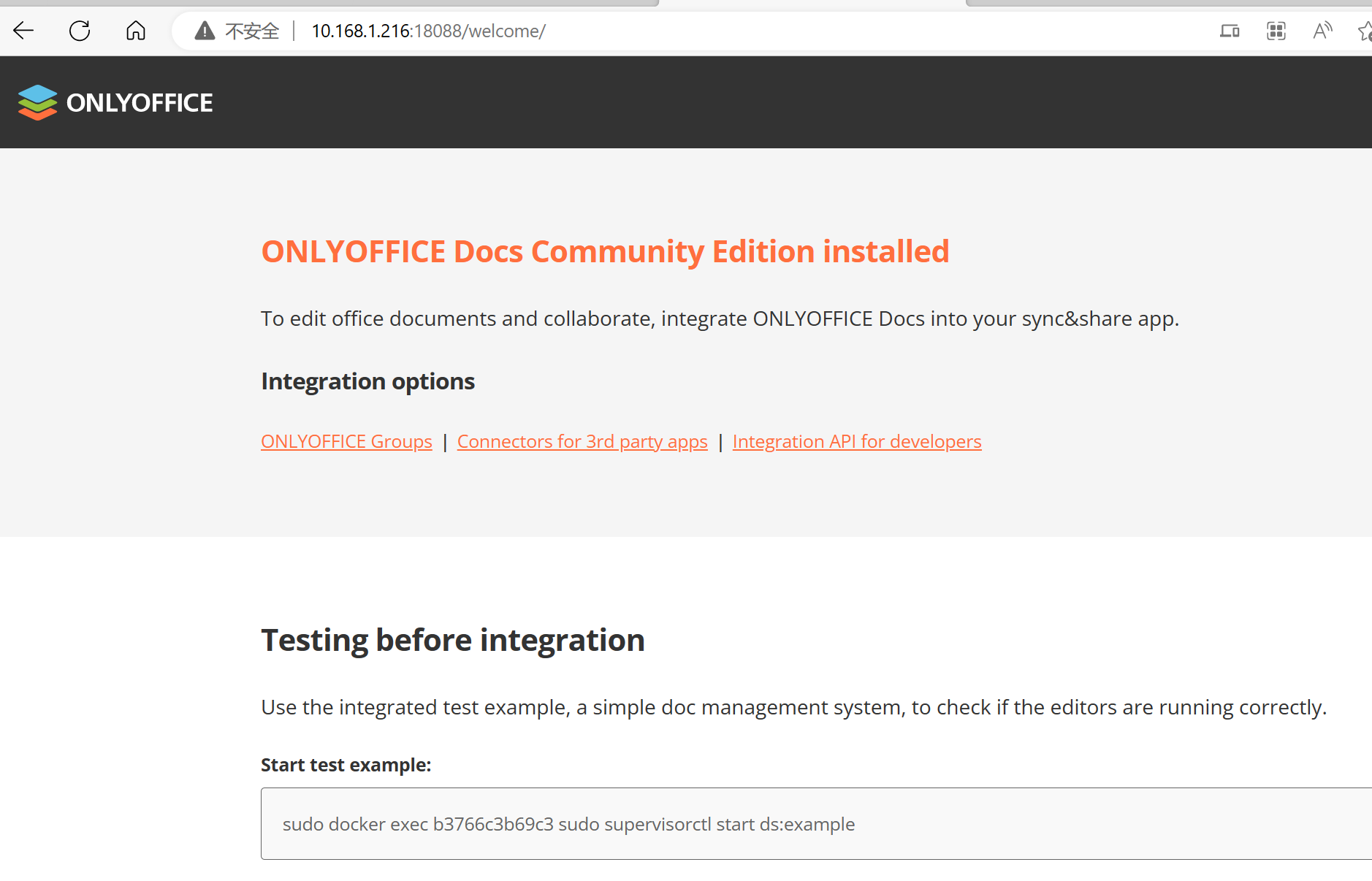Click the ONLYOFFICE brand name in header
Screen dimensions: 1372x881
pyautogui.click(x=140, y=103)
